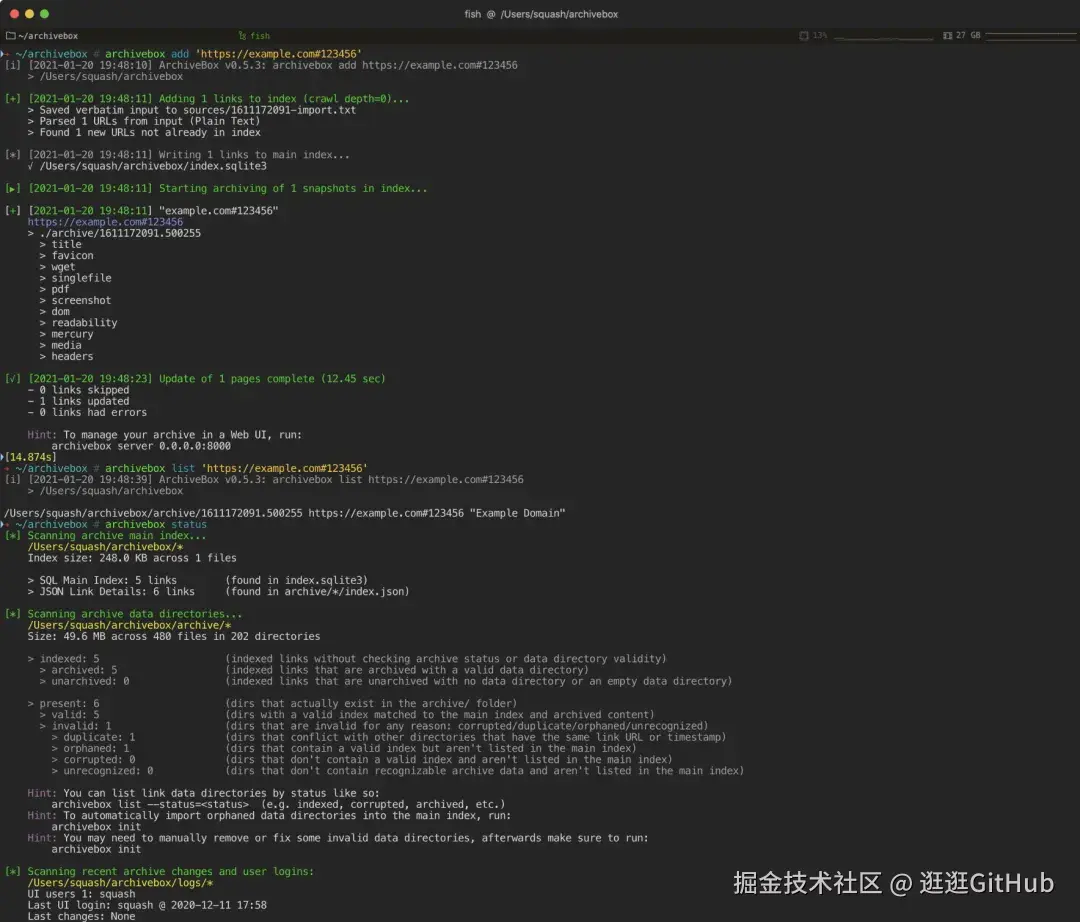
Task: Click the 'media' extractor row
Action: [61, 345]
